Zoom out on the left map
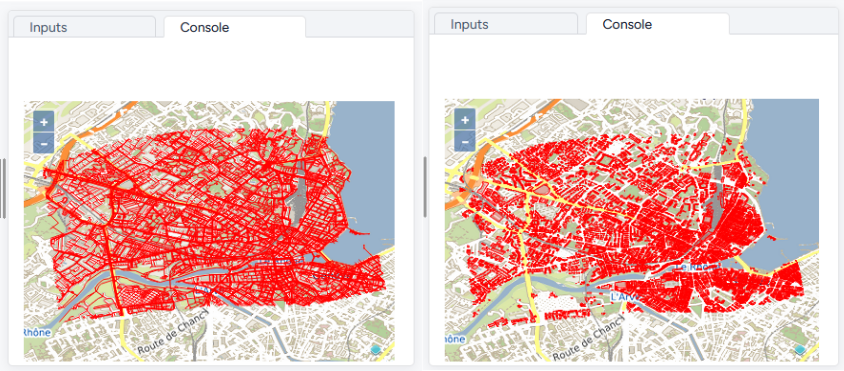The height and width of the screenshot is (371, 844). pos(44,143)
